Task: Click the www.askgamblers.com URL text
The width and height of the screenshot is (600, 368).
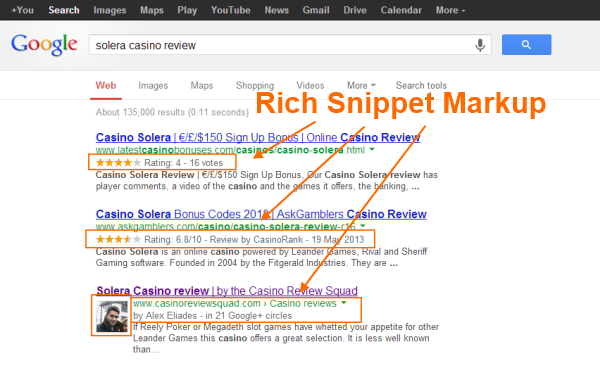Action: [x=225, y=226]
